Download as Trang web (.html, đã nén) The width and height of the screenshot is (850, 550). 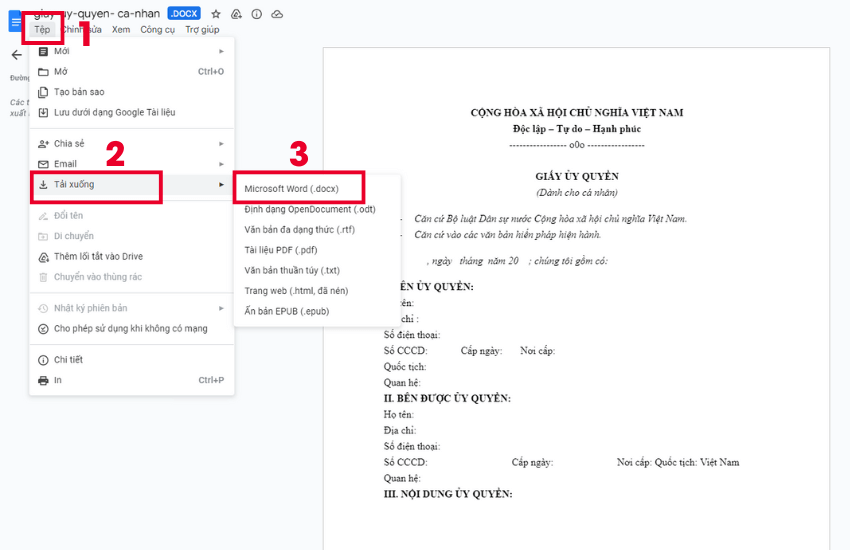(x=317, y=291)
